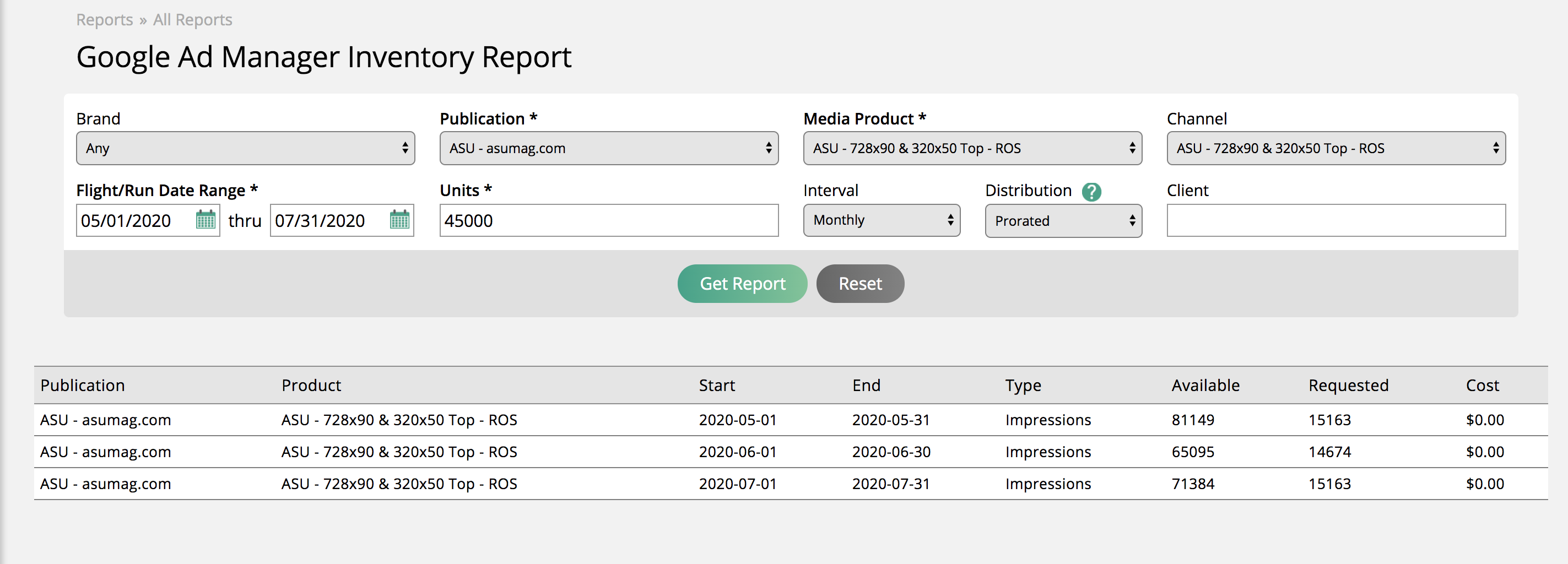The image size is (1568, 564).
Task: Click the Client input field
Action: click(x=1336, y=220)
